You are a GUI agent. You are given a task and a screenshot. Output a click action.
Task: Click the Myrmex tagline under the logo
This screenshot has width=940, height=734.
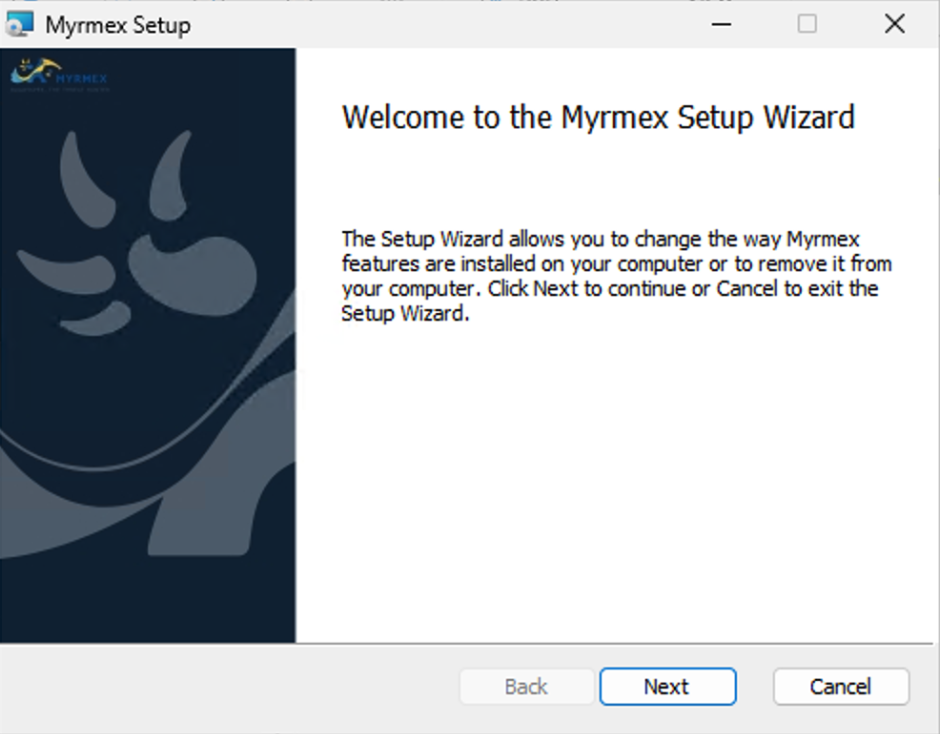pos(60,90)
